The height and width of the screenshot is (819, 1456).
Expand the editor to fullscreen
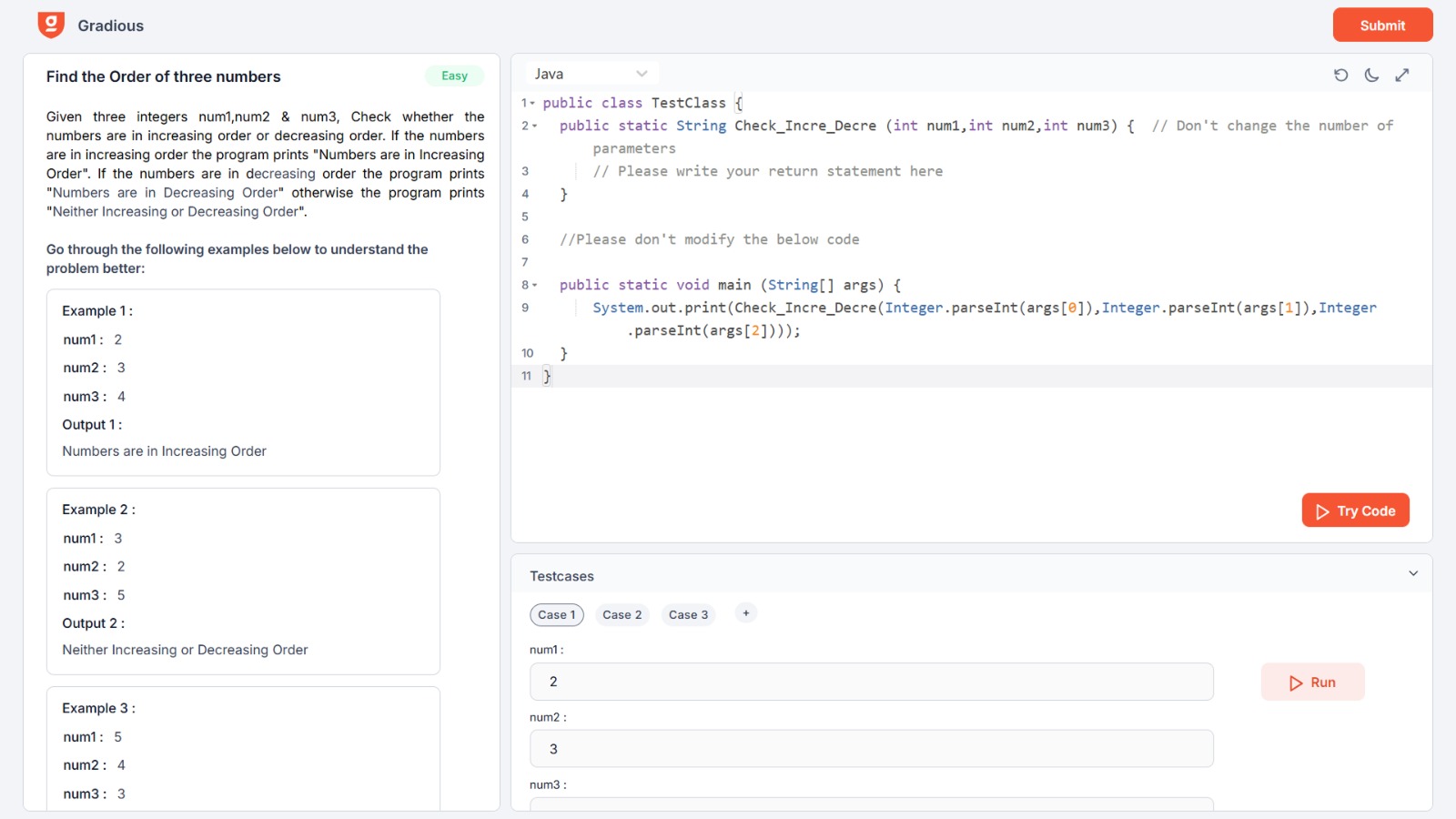pos(1402,76)
